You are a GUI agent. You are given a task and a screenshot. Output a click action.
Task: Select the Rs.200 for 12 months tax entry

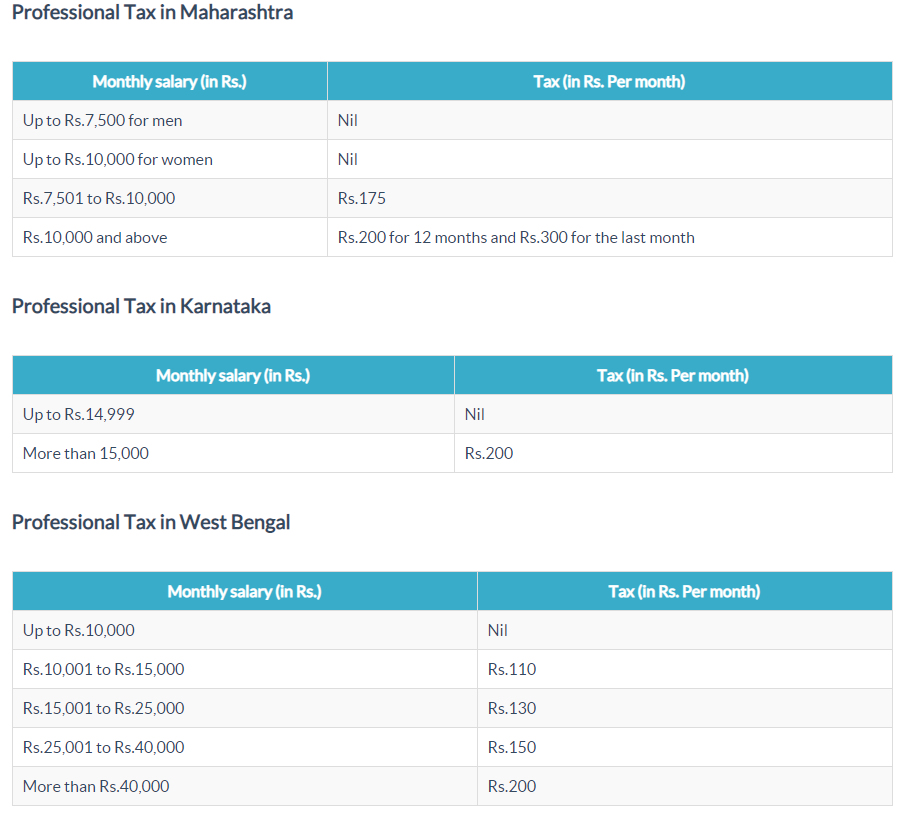(x=516, y=237)
